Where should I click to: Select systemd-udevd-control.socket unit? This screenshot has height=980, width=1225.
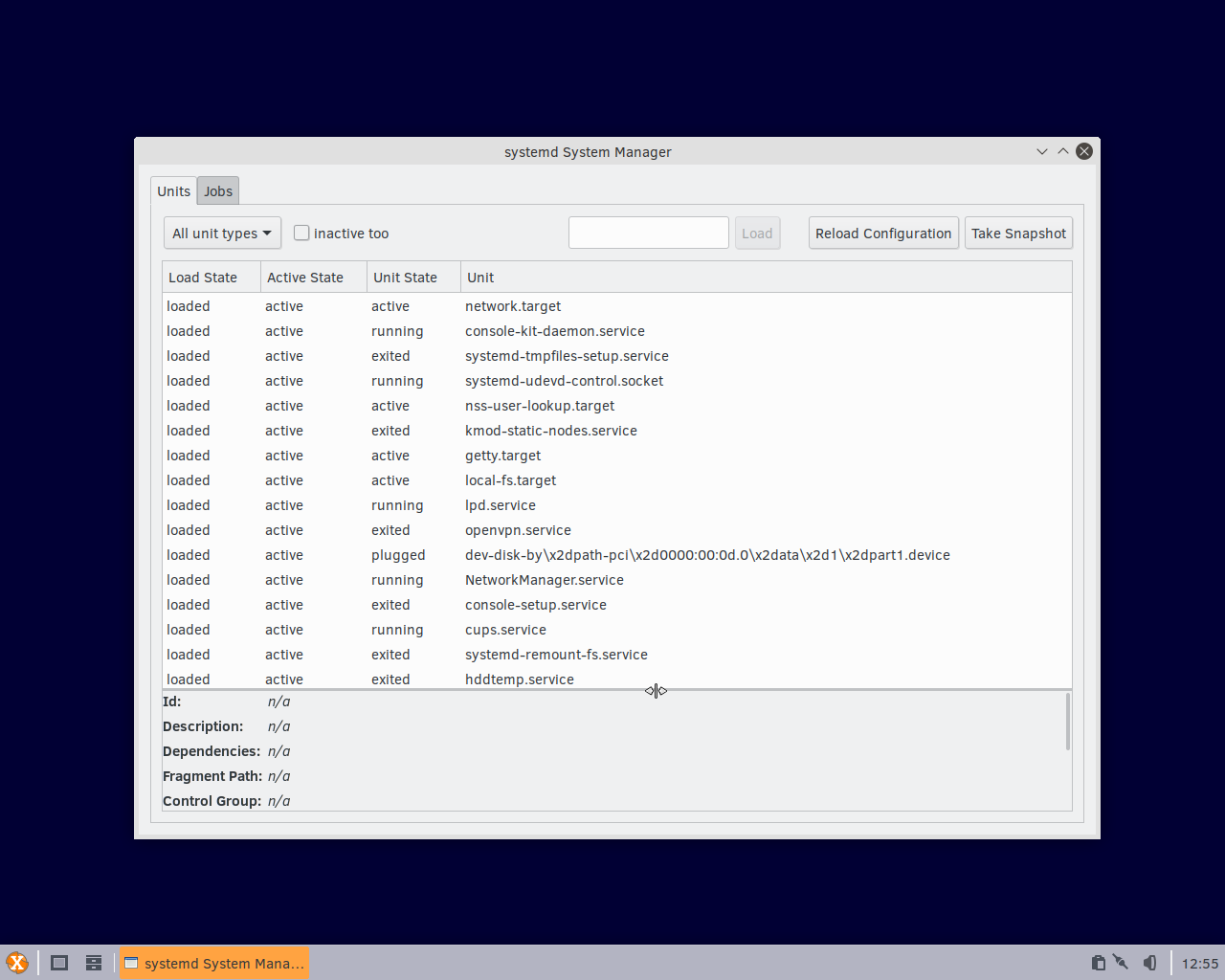pyautogui.click(x=617, y=381)
